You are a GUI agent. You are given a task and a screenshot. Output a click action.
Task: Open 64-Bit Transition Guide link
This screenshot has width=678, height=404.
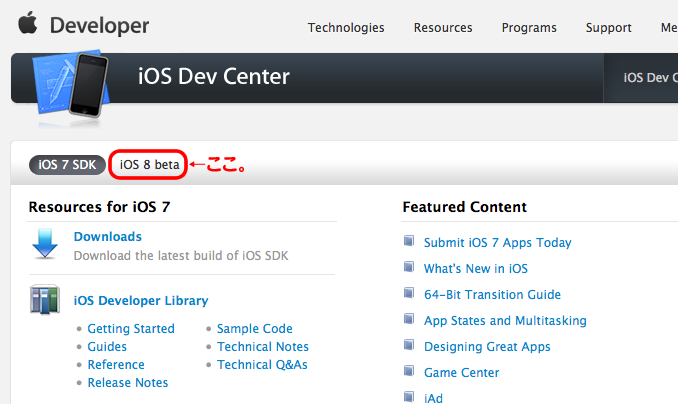pos(492,295)
